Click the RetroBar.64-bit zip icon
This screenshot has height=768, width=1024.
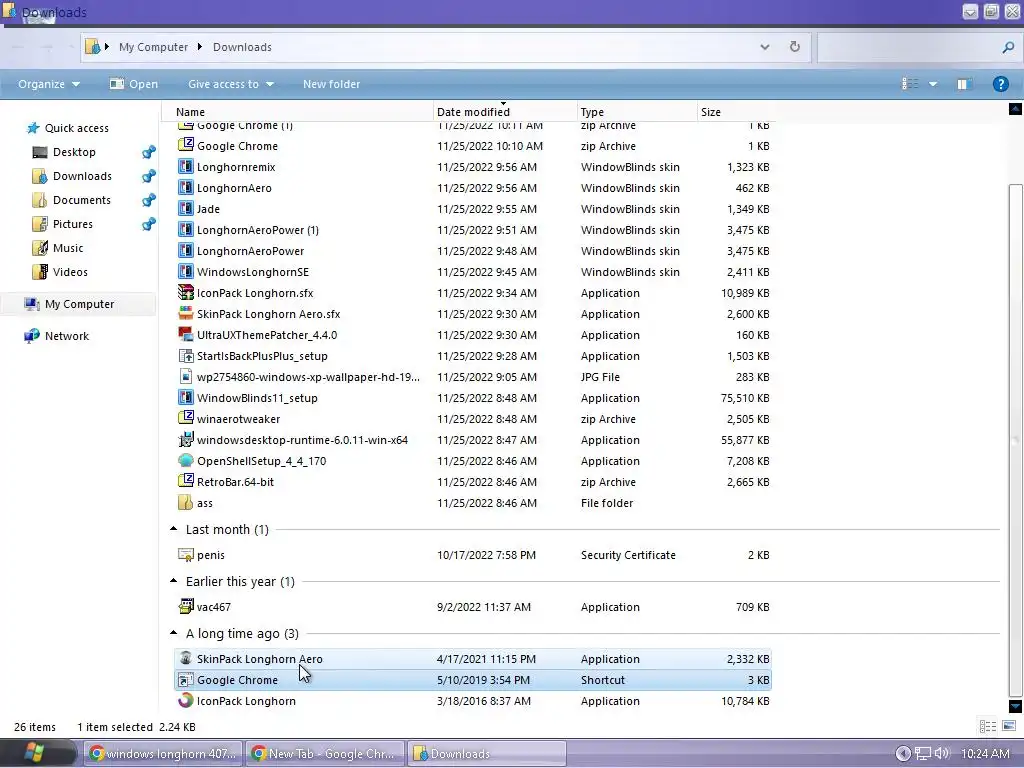(185, 481)
